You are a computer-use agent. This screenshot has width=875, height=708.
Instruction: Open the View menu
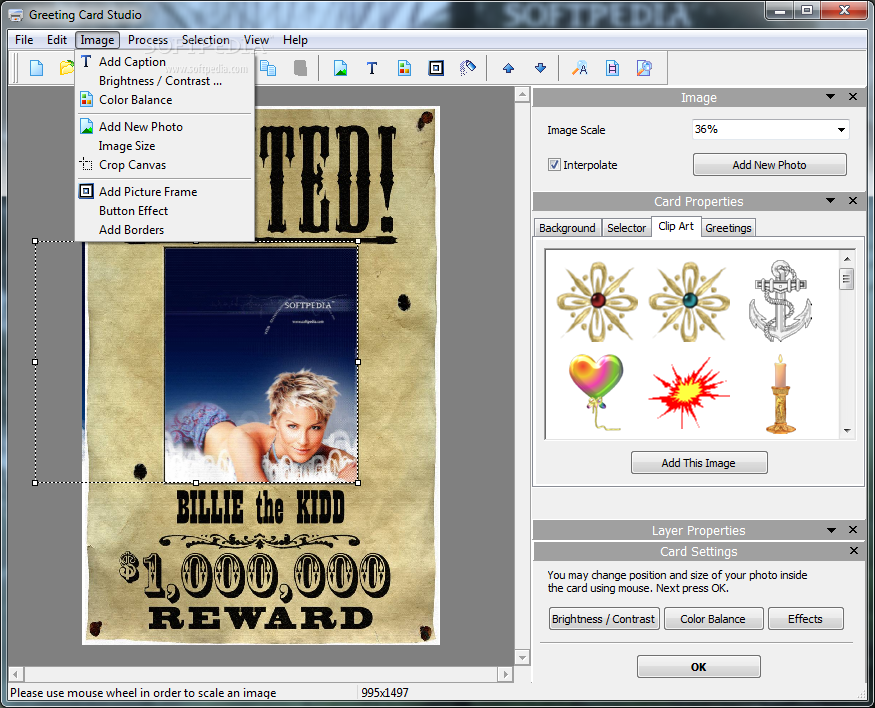(x=256, y=40)
